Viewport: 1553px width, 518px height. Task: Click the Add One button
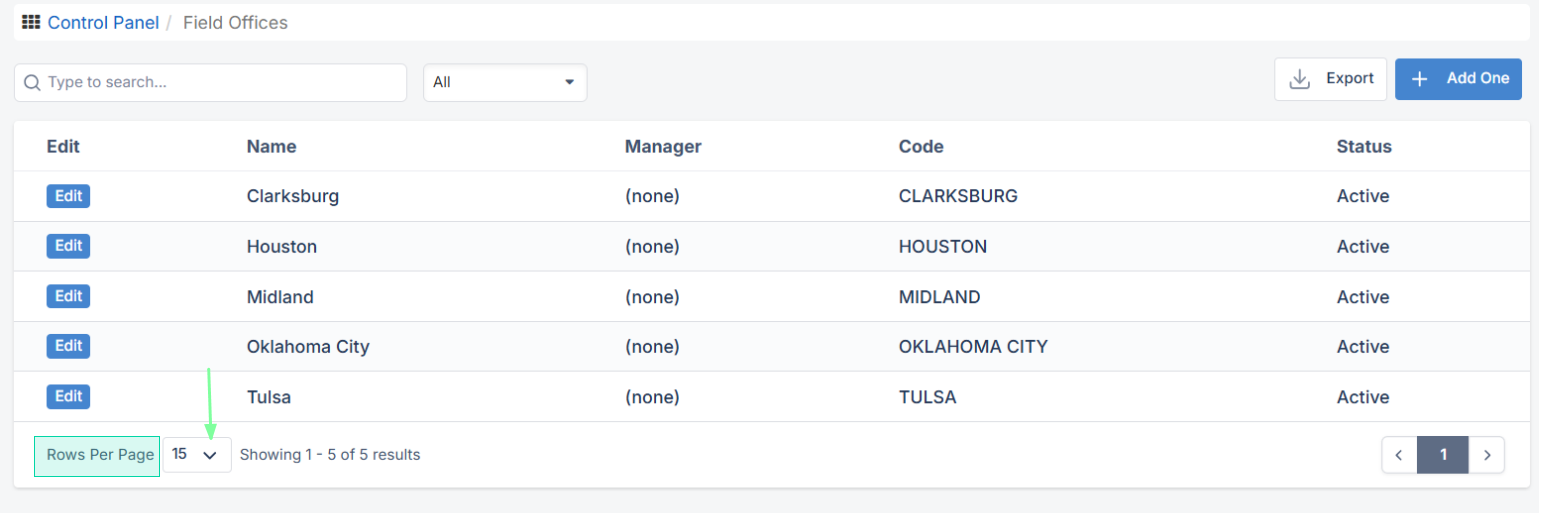coord(1458,79)
